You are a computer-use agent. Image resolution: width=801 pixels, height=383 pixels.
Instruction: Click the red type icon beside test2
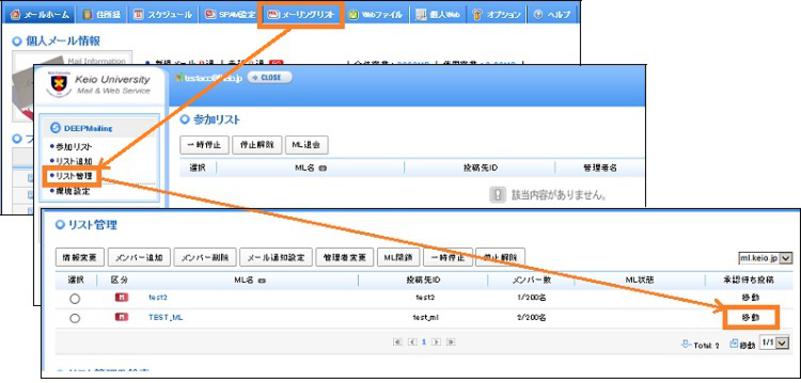click(121, 297)
